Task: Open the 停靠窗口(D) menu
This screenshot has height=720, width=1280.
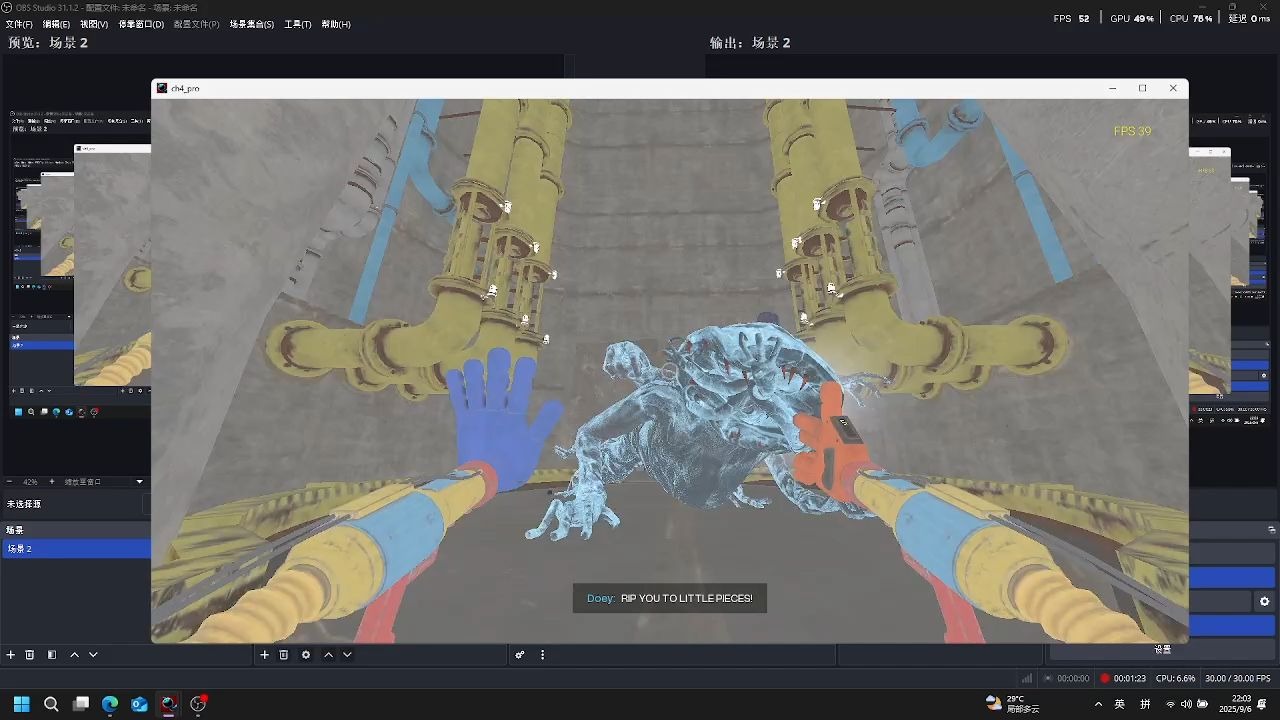Action: coord(141,24)
